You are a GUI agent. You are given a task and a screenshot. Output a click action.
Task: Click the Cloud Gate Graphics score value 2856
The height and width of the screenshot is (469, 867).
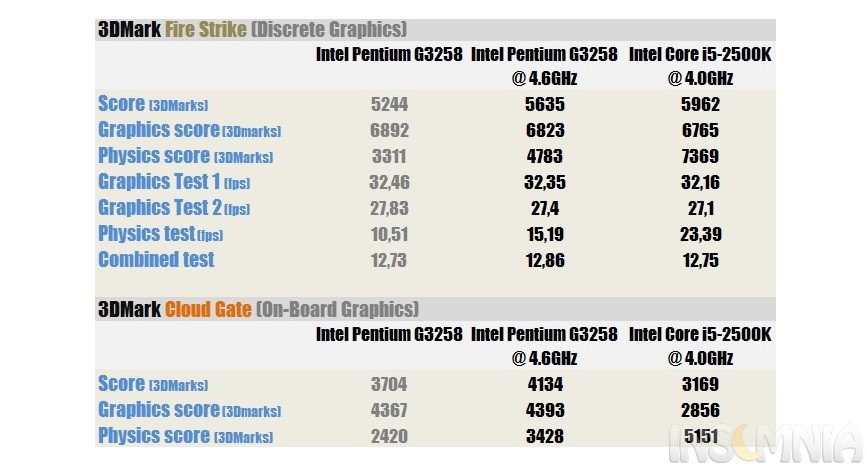(701, 410)
